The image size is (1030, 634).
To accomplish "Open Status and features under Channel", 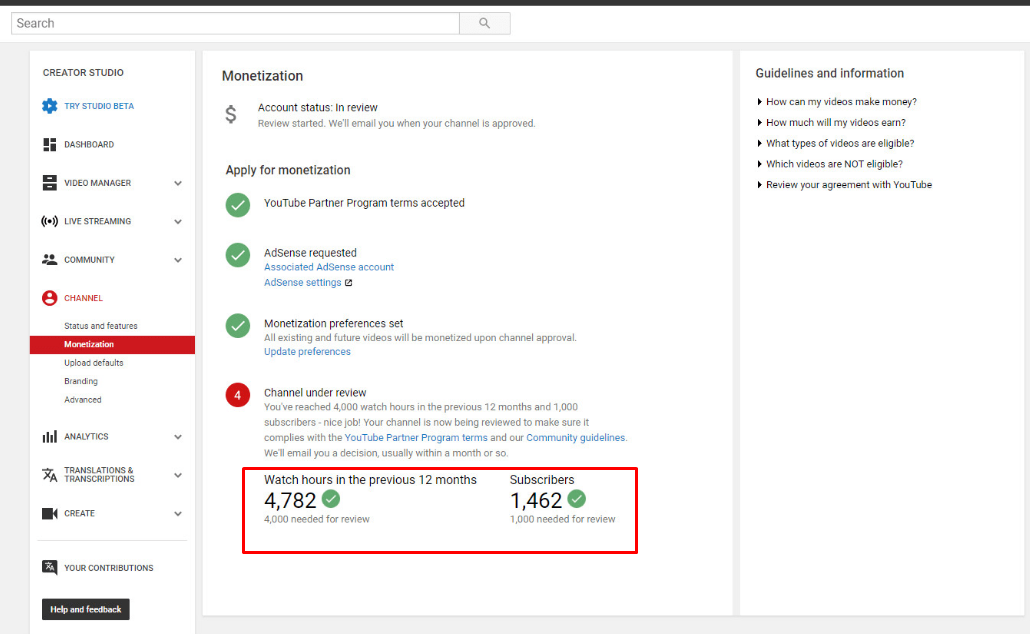I will pos(101,326).
